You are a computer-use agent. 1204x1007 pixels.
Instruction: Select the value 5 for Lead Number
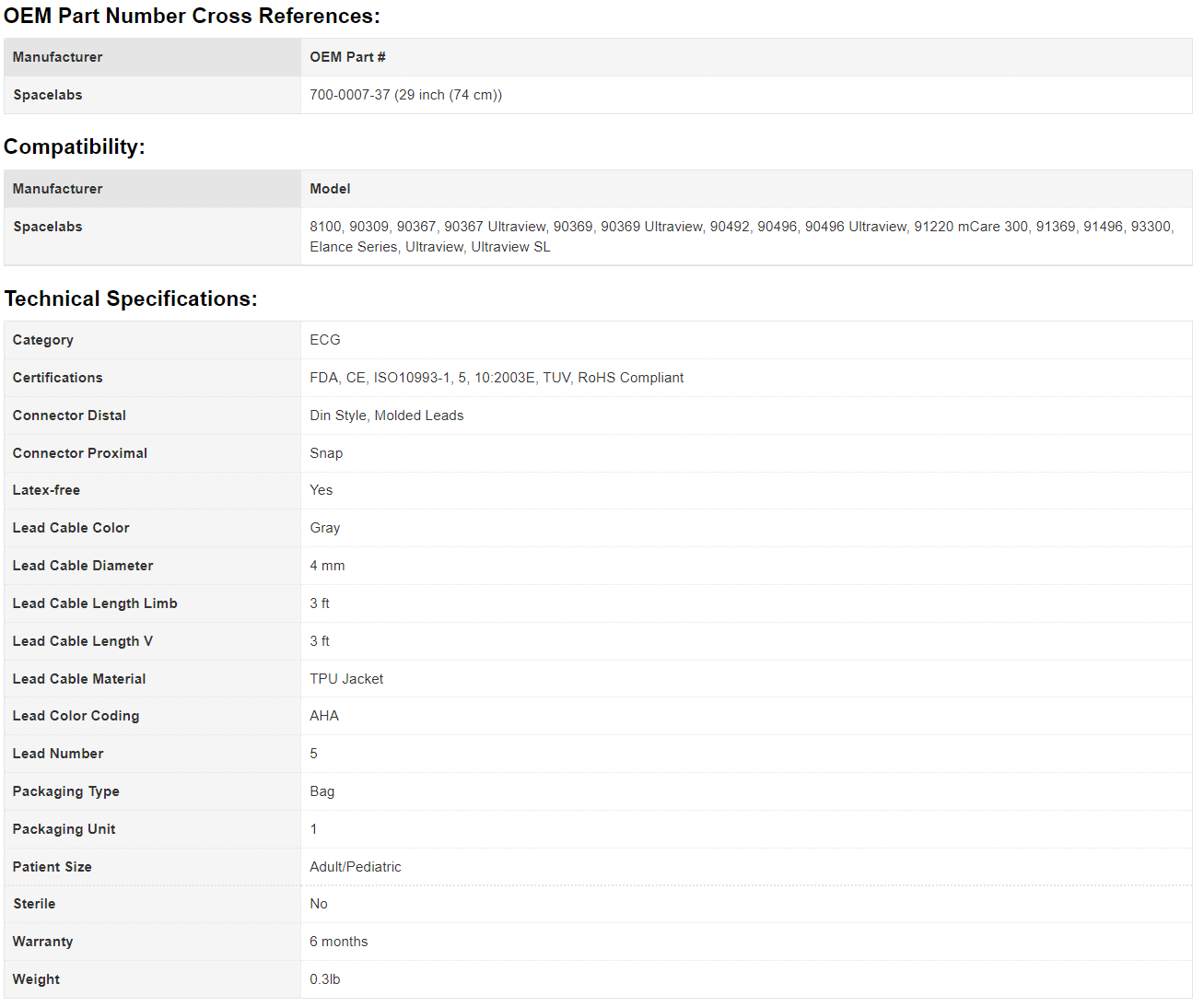pos(314,754)
